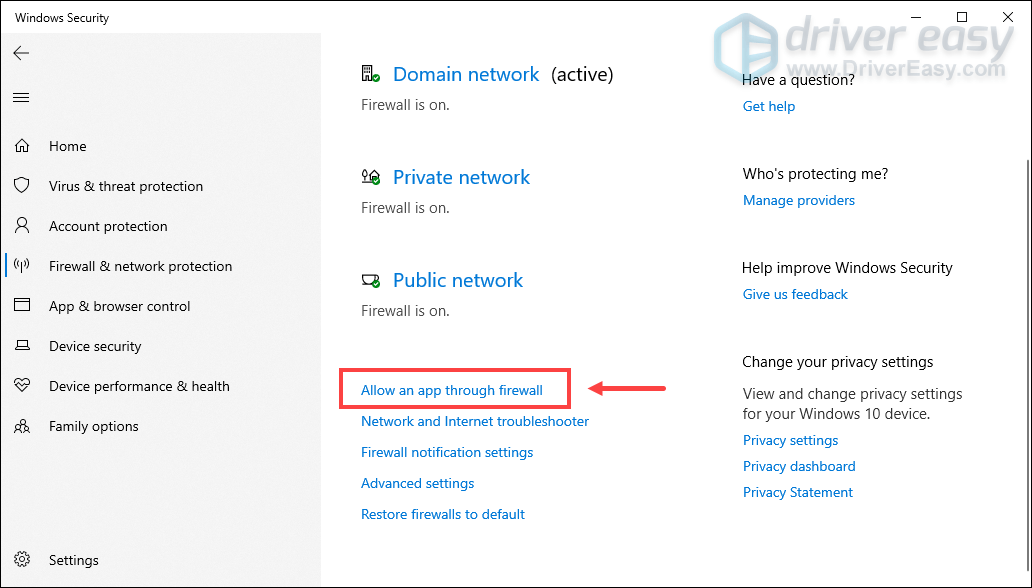Viewport: 1032px width, 588px height.
Task: Open the Private network settings
Action: pos(461,177)
